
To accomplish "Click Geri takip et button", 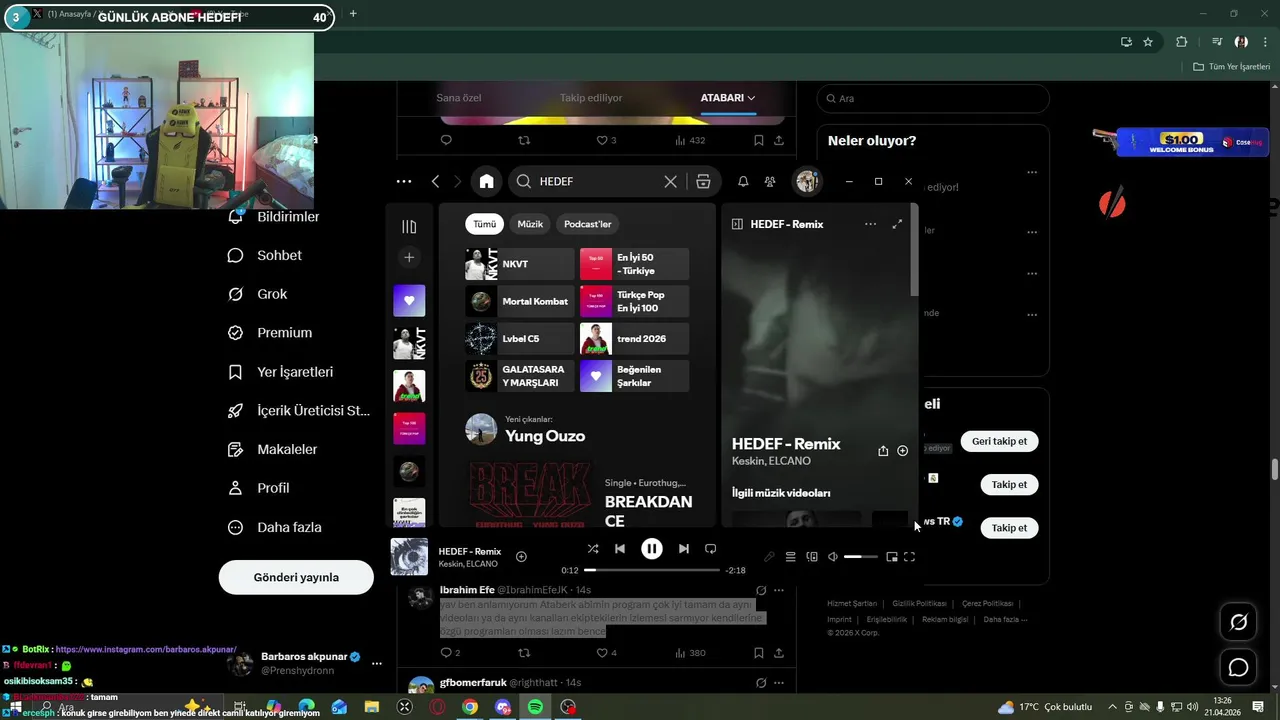I will [999, 441].
